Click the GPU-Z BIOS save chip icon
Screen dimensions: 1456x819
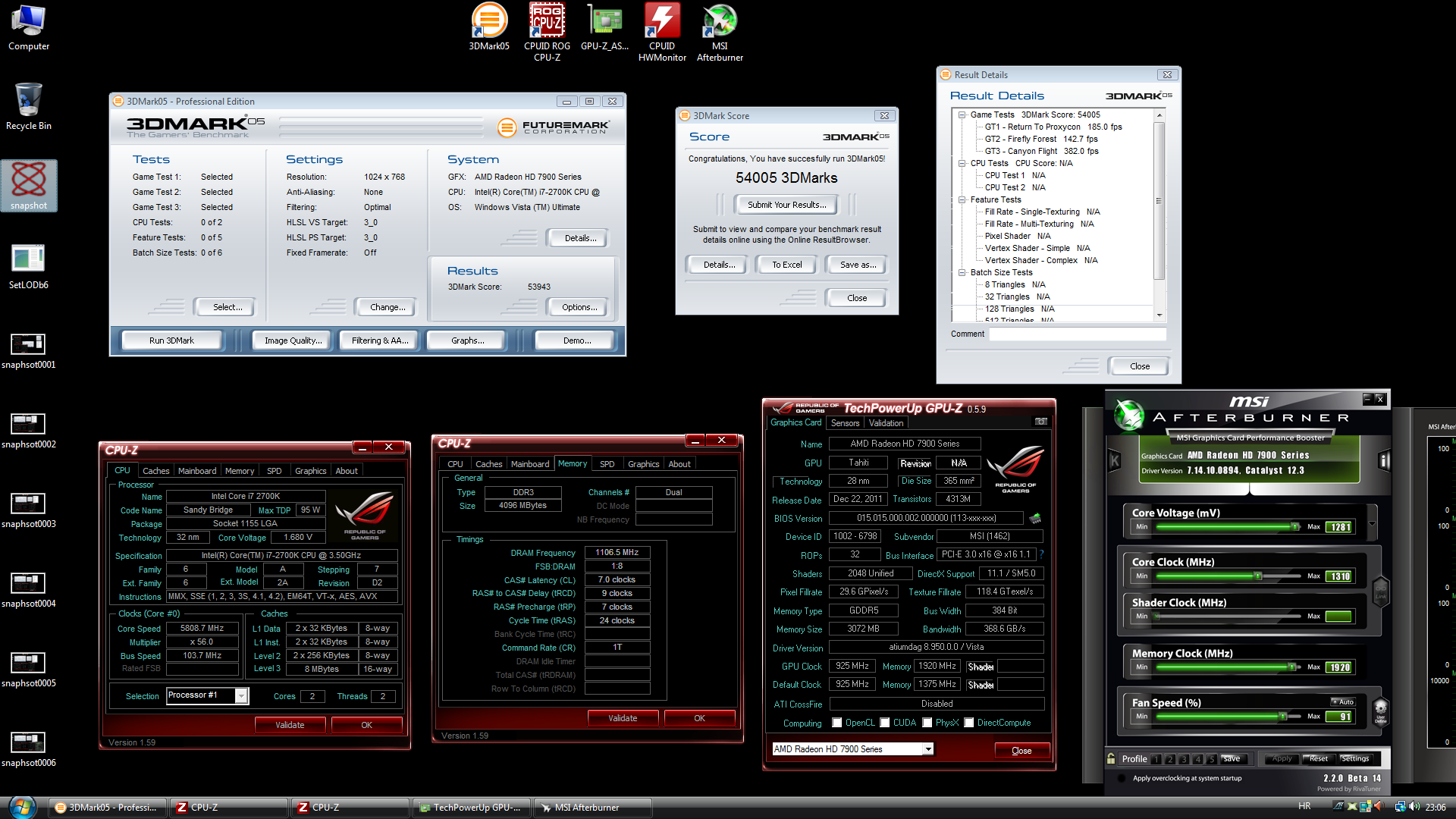pos(1034,519)
